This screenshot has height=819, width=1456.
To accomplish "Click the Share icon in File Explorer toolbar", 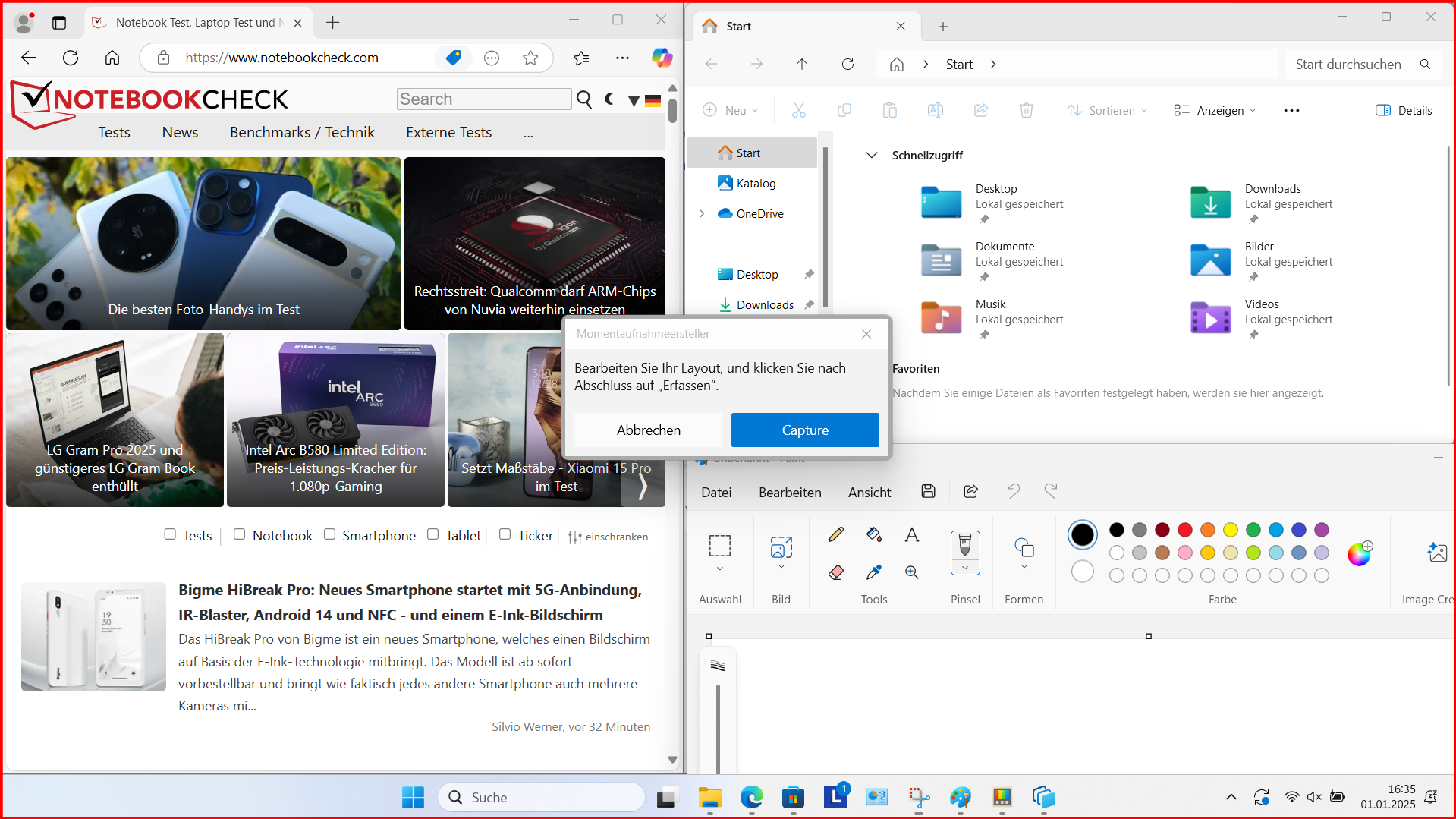I will (x=981, y=110).
